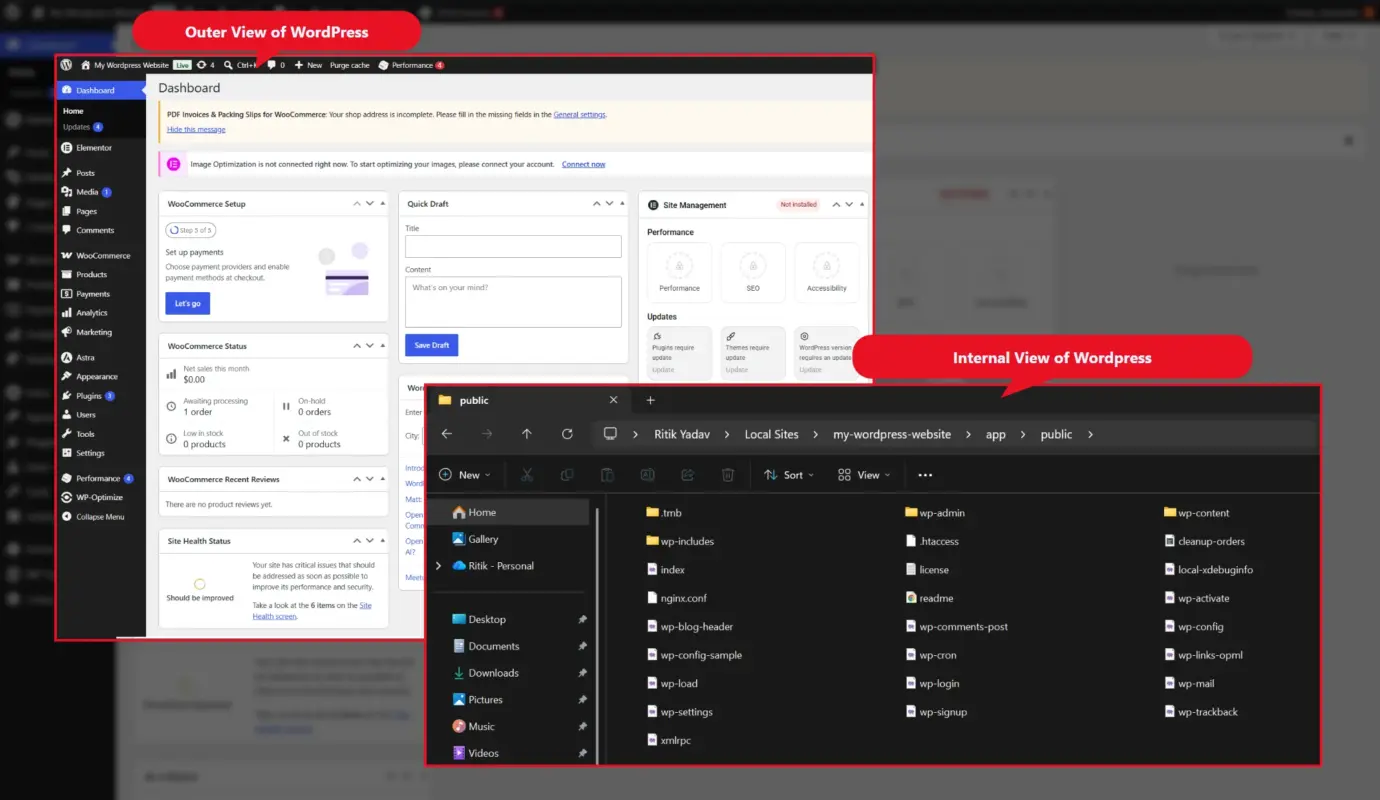The width and height of the screenshot is (1380, 800).
Task: Open the Elementor item in WordPress sidebar
Action: point(87,148)
